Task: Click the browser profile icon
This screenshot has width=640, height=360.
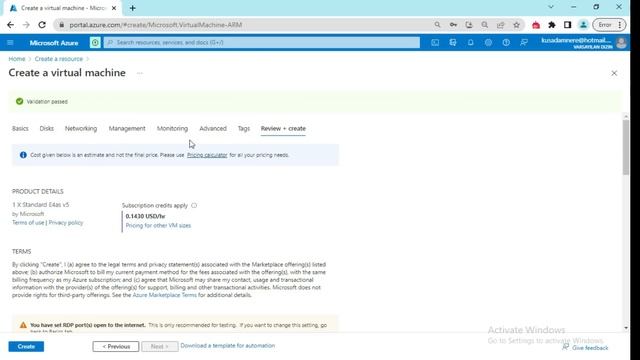Action: (583, 25)
